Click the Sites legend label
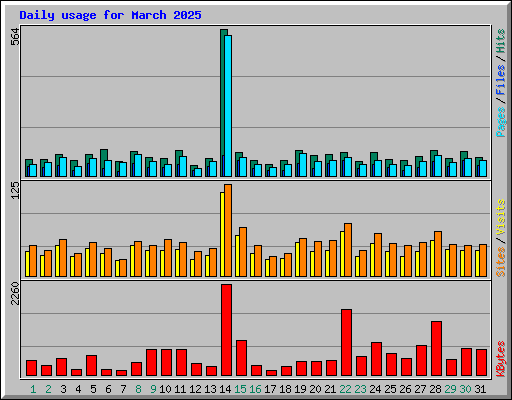The height and width of the screenshot is (400, 512). 501,262
